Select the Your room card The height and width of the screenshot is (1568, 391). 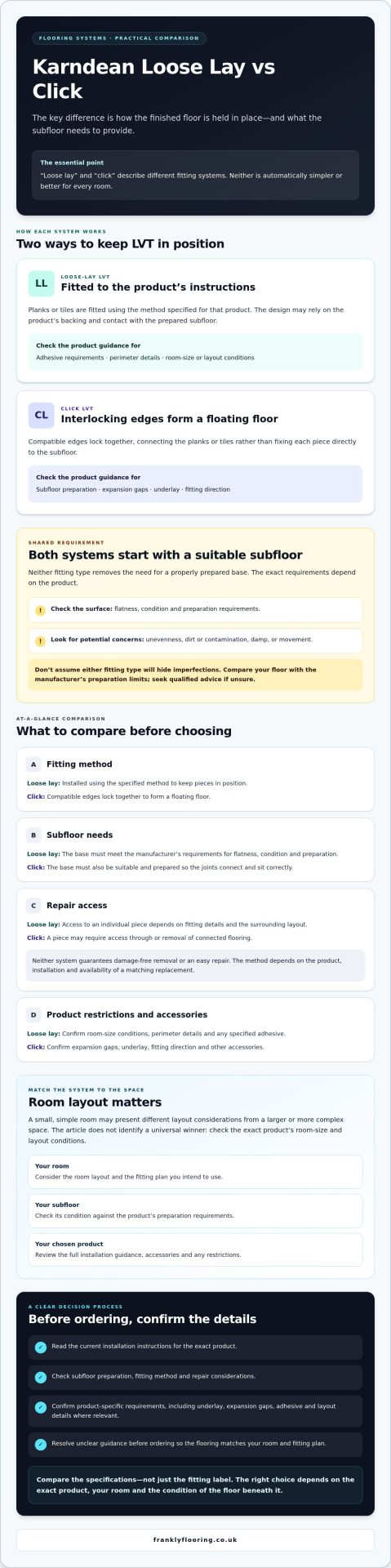[x=195, y=1171]
